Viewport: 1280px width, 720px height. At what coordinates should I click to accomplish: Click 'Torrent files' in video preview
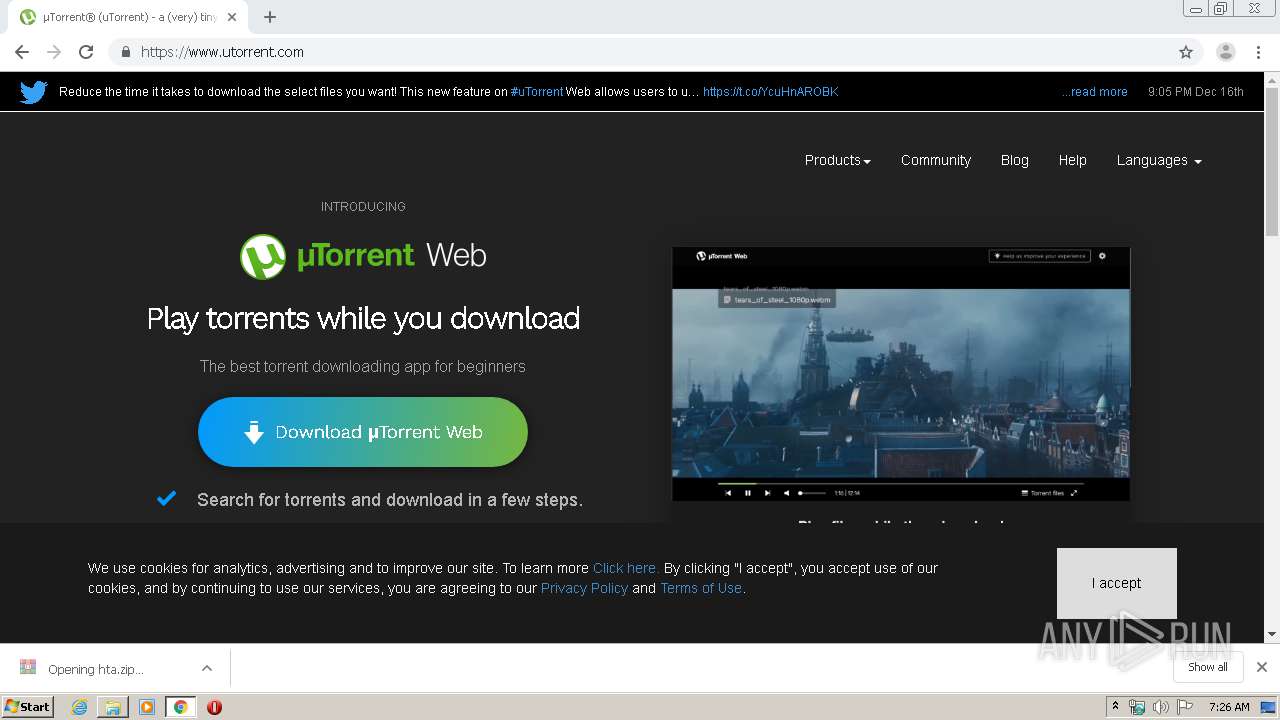point(1042,493)
